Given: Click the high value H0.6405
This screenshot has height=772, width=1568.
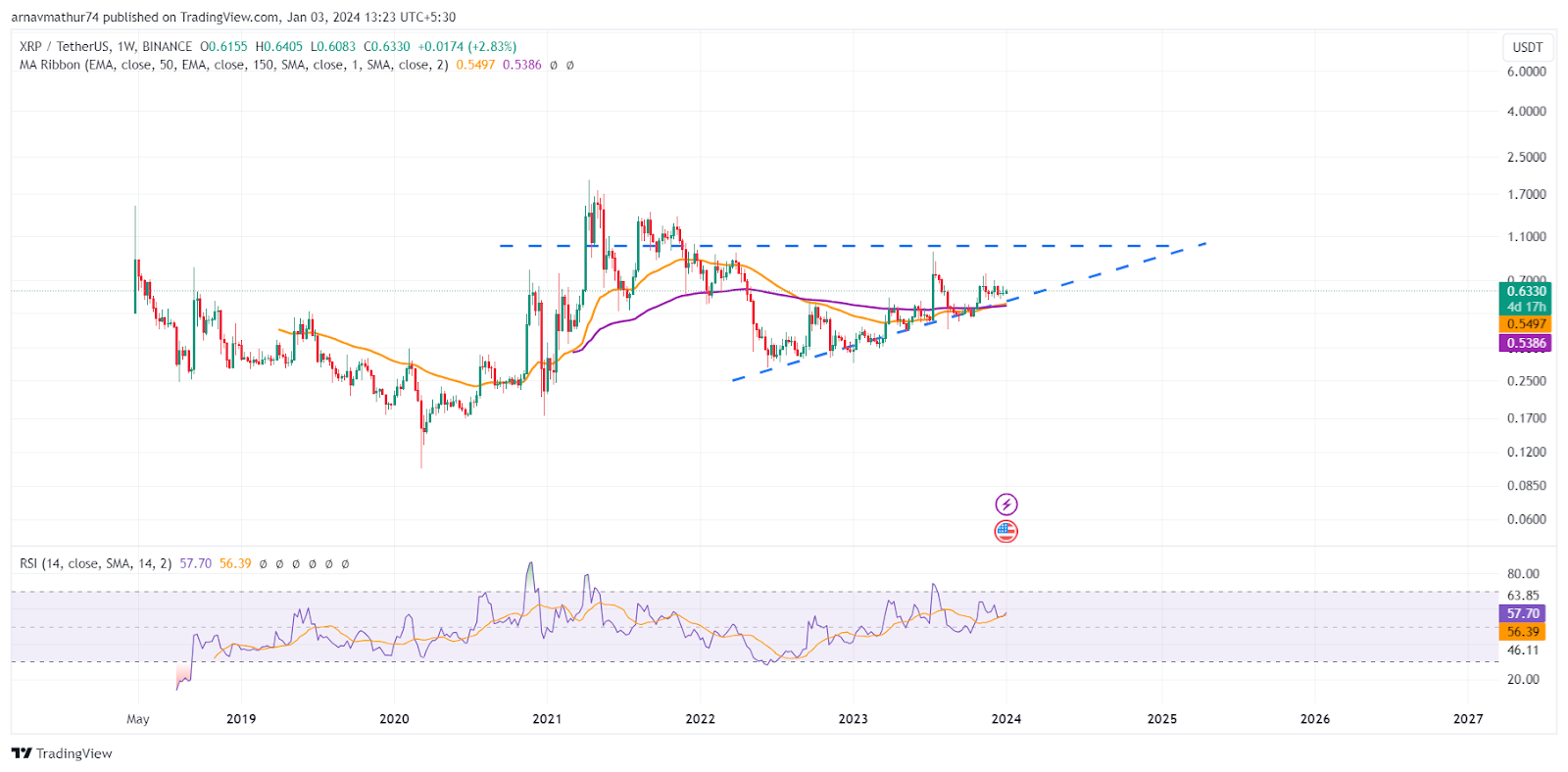Looking at the screenshot, I should 280,46.
